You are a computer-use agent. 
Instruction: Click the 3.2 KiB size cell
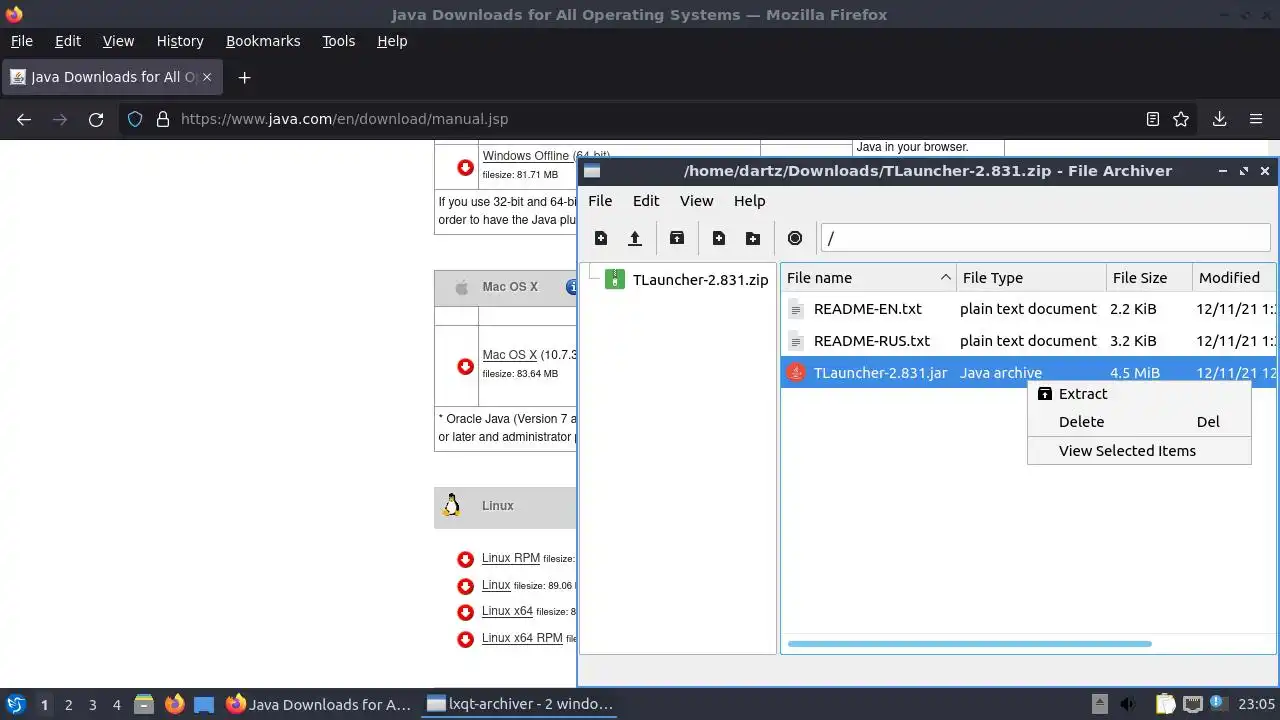[x=1133, y=341]
